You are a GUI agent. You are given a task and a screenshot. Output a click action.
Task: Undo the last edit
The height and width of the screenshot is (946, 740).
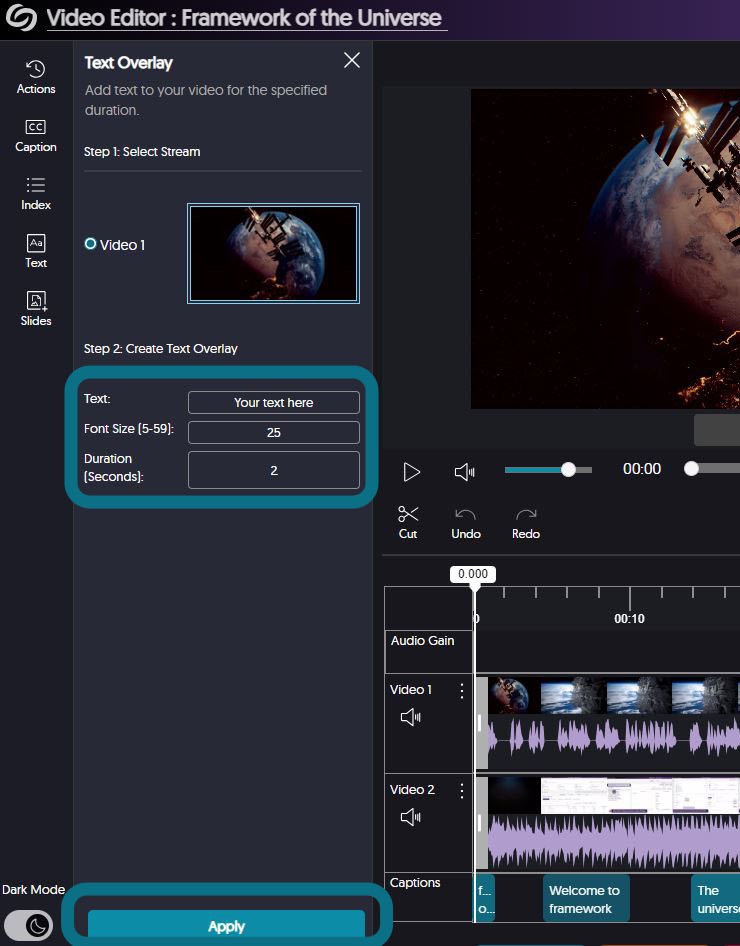pyautogui.click(x=466, y=522)
